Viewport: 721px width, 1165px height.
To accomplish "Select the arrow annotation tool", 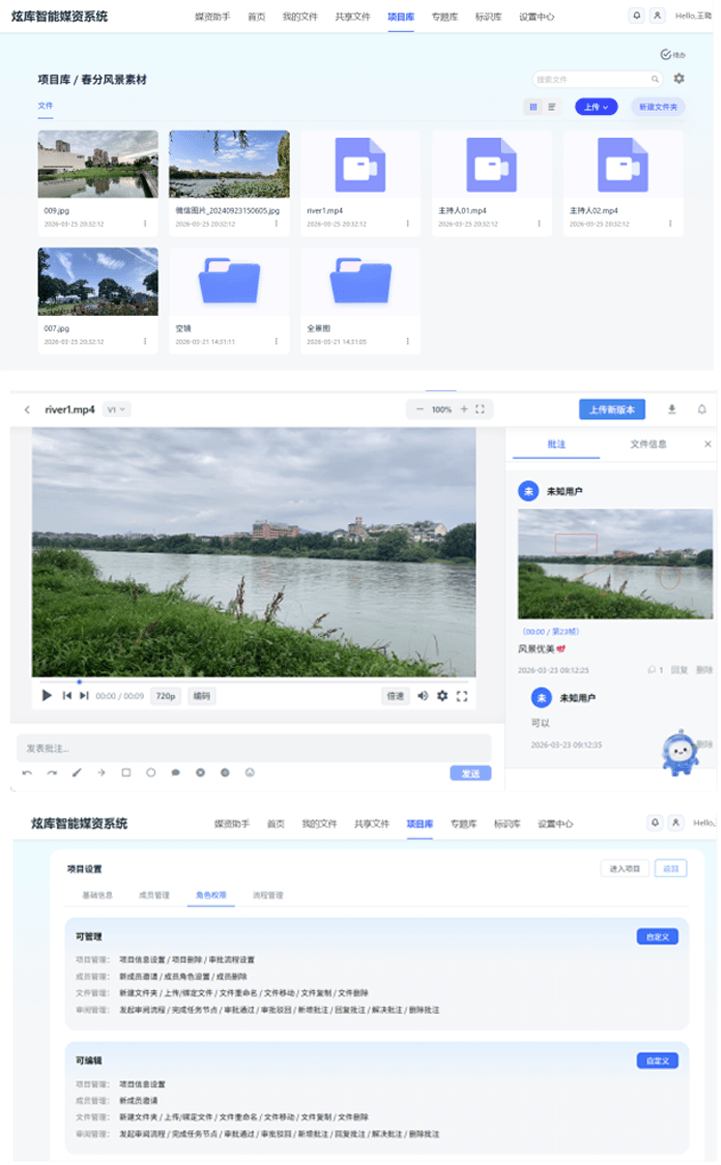I will [x=101, y=773].
